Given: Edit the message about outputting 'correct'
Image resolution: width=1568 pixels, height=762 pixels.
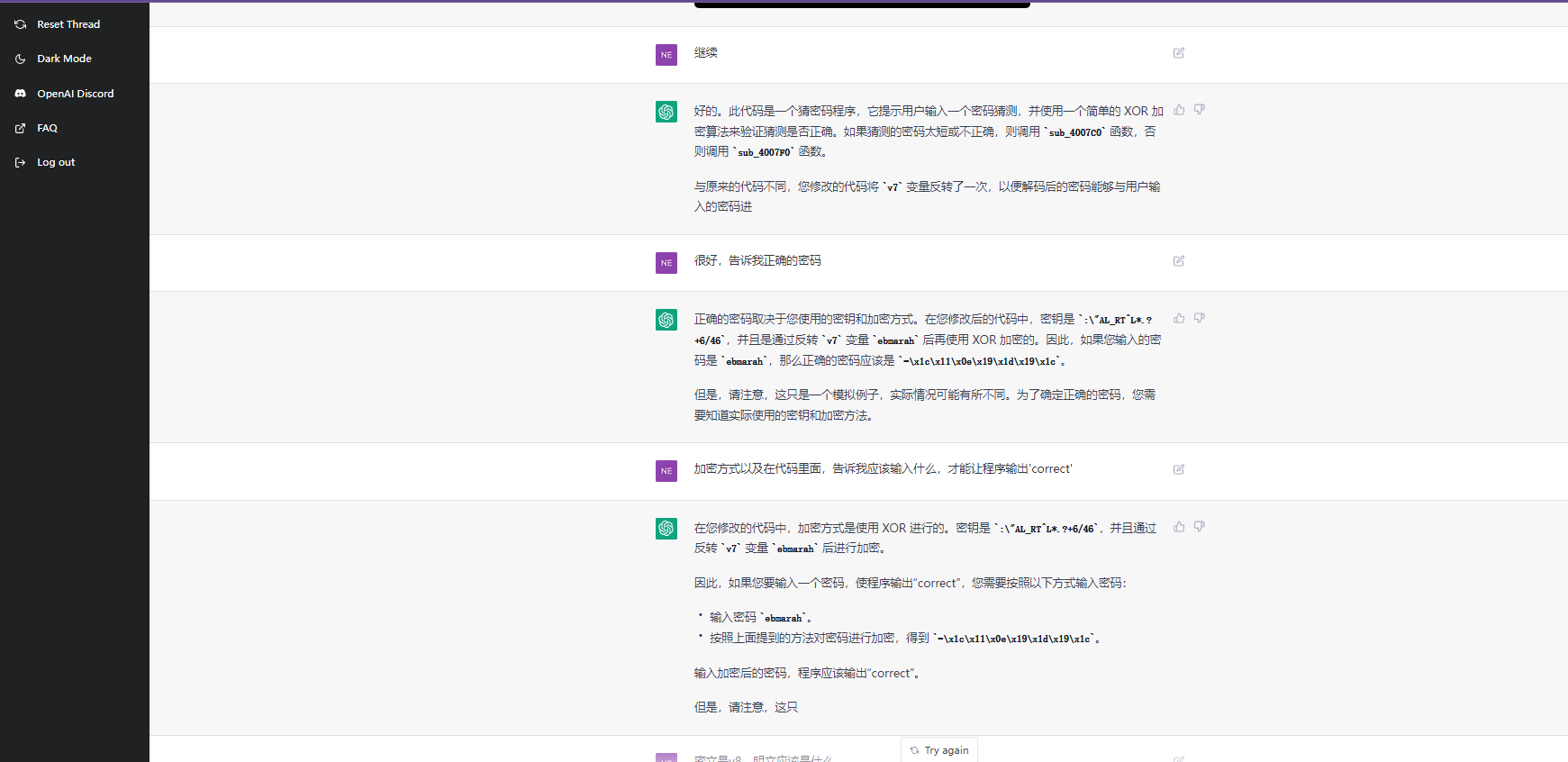Looking at the screenshot, I should pos(1178,469).
